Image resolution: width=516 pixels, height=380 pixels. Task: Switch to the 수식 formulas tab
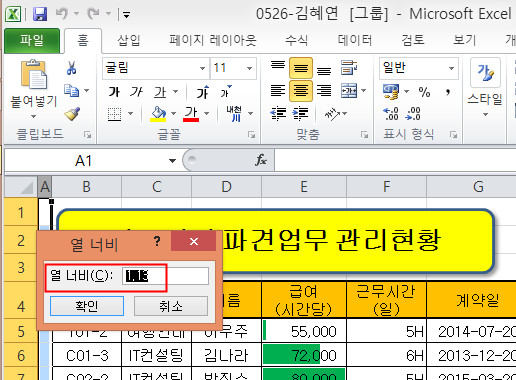tap(296, 41)
